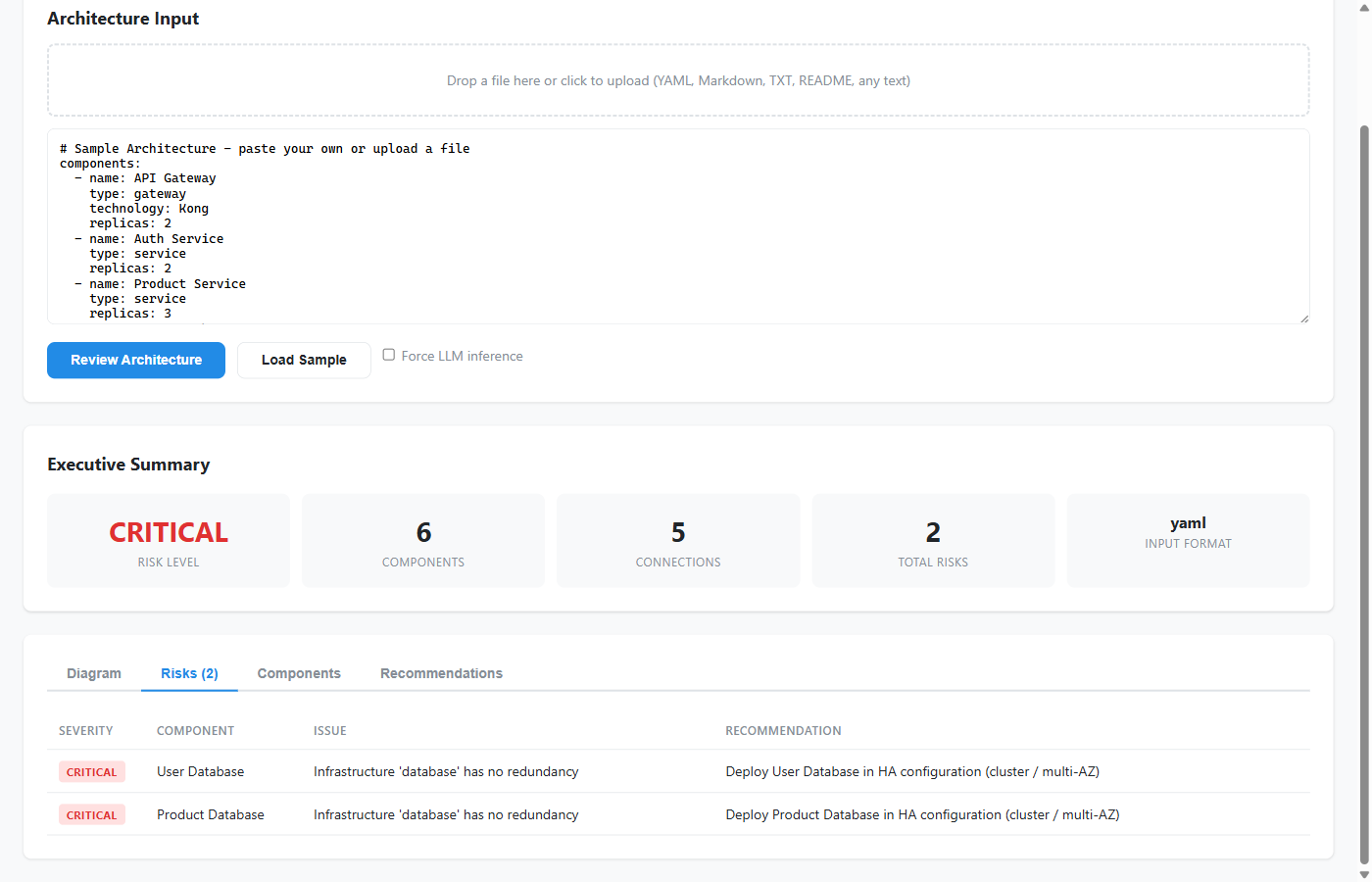Screen dimensions: 1372x882
Task: Click the CRITICAL badge for User Database
Action: tap(92, 772)
